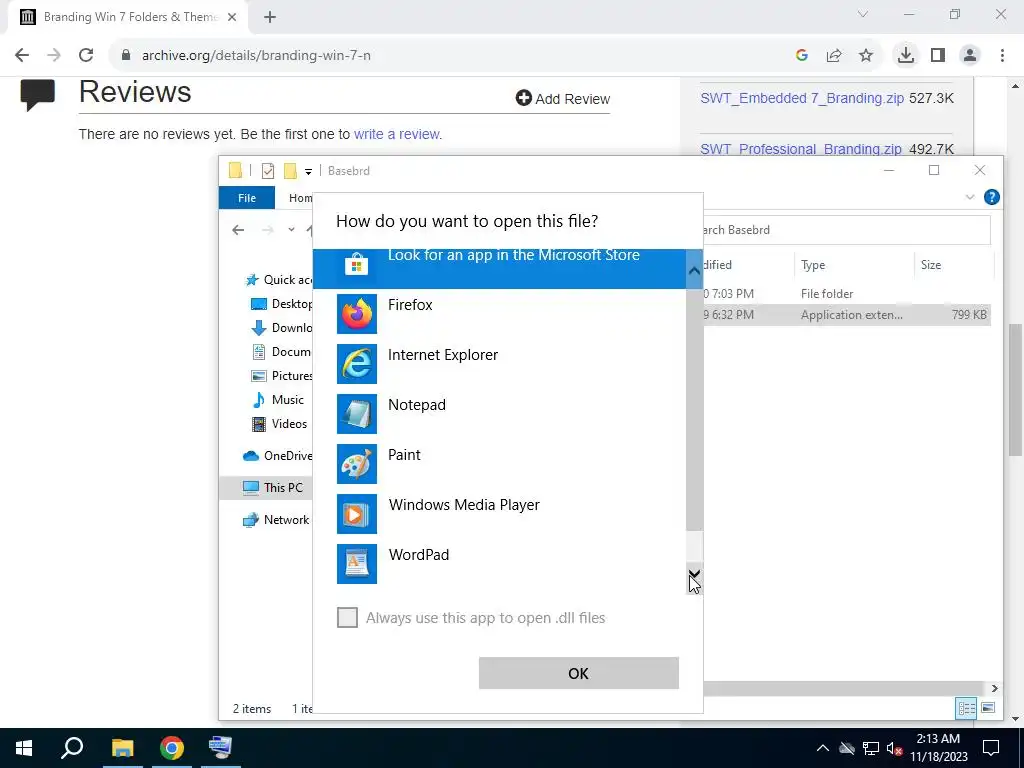Open recent locations dropdown in File Explorer
The height and width of the screenshot is (768, 1024).
pyautogui.click(x=291, y=230)
